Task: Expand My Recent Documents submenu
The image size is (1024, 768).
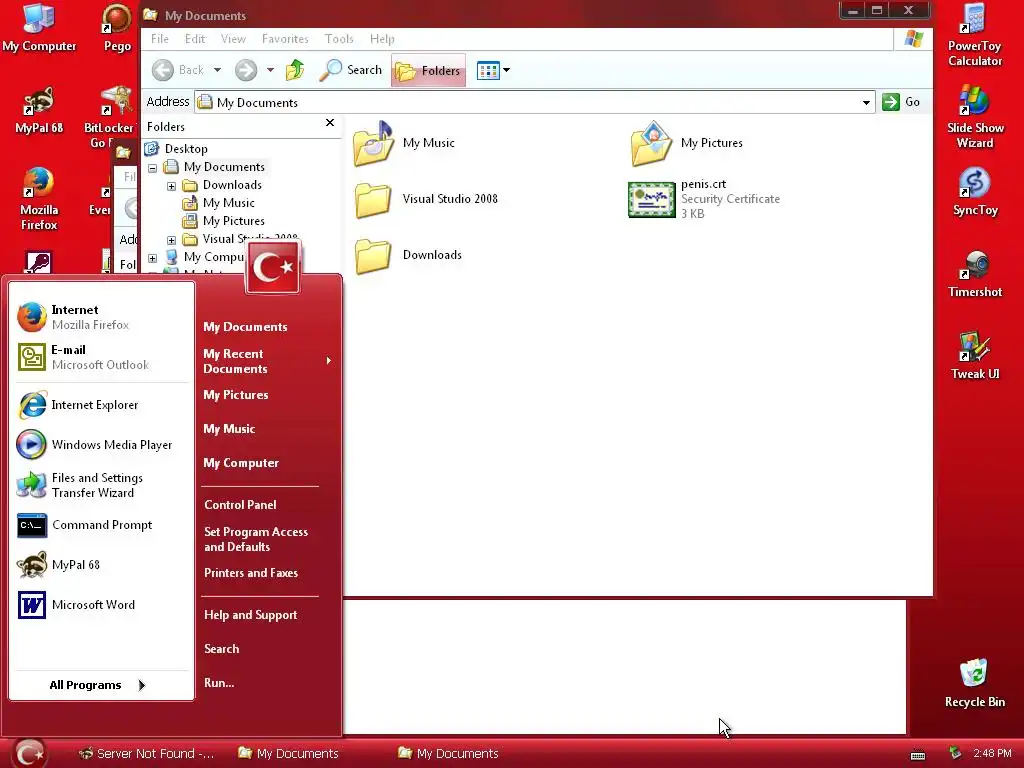Action: (268, 361)
